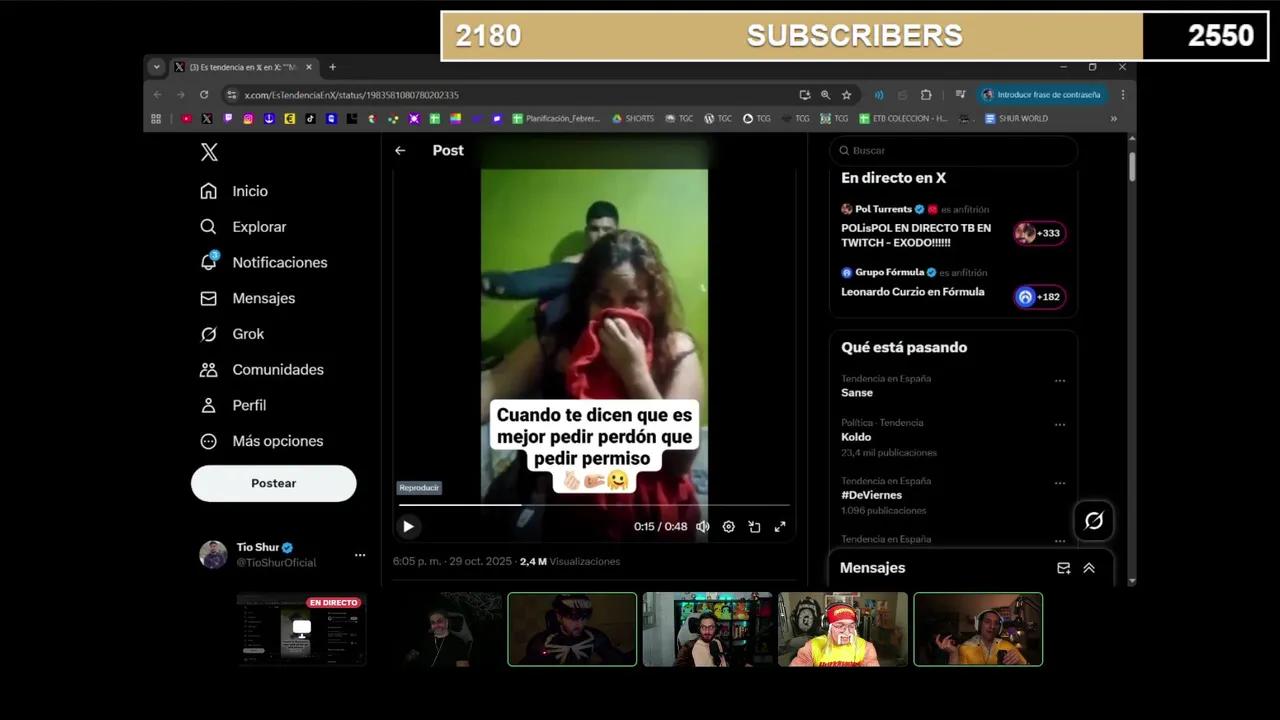This screenshot has height=720, width=1280.
Task: Open the Grok sidebar item on X
Action: coord(248,334)
